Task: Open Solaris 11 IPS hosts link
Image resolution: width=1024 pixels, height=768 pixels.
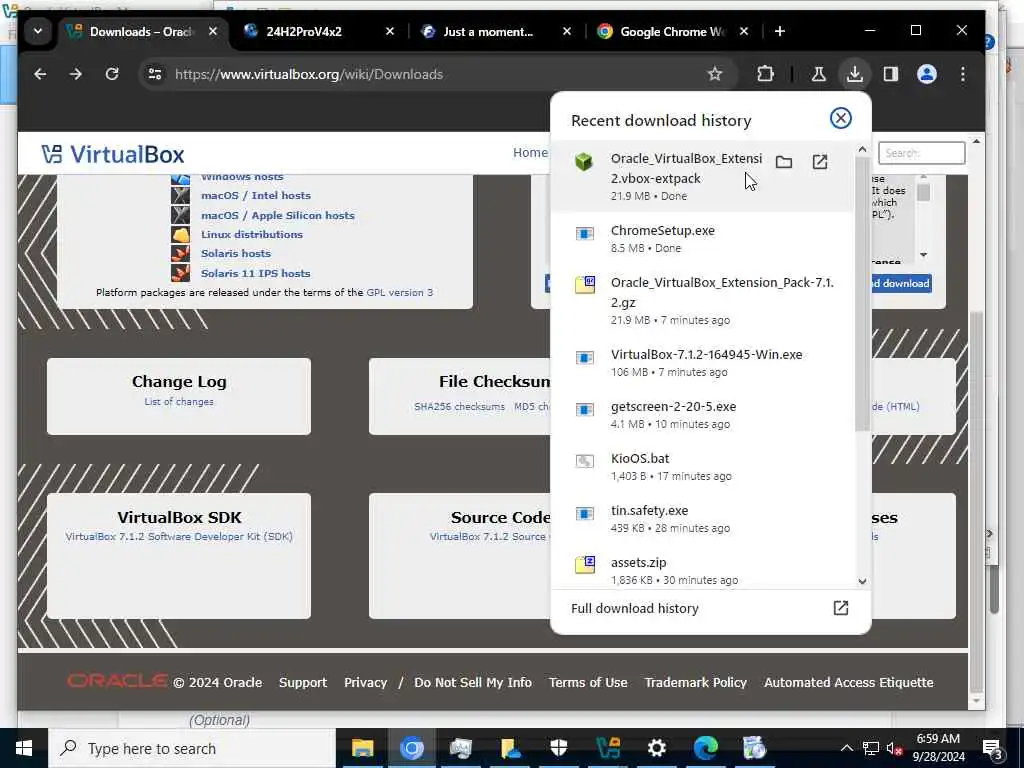Action: (255, 273)
